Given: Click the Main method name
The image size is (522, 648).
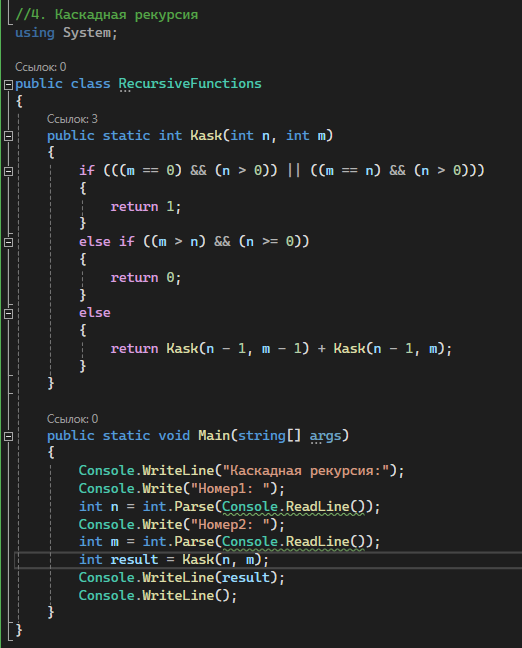Looking at the screenshot, I should (x=214, y=436).
